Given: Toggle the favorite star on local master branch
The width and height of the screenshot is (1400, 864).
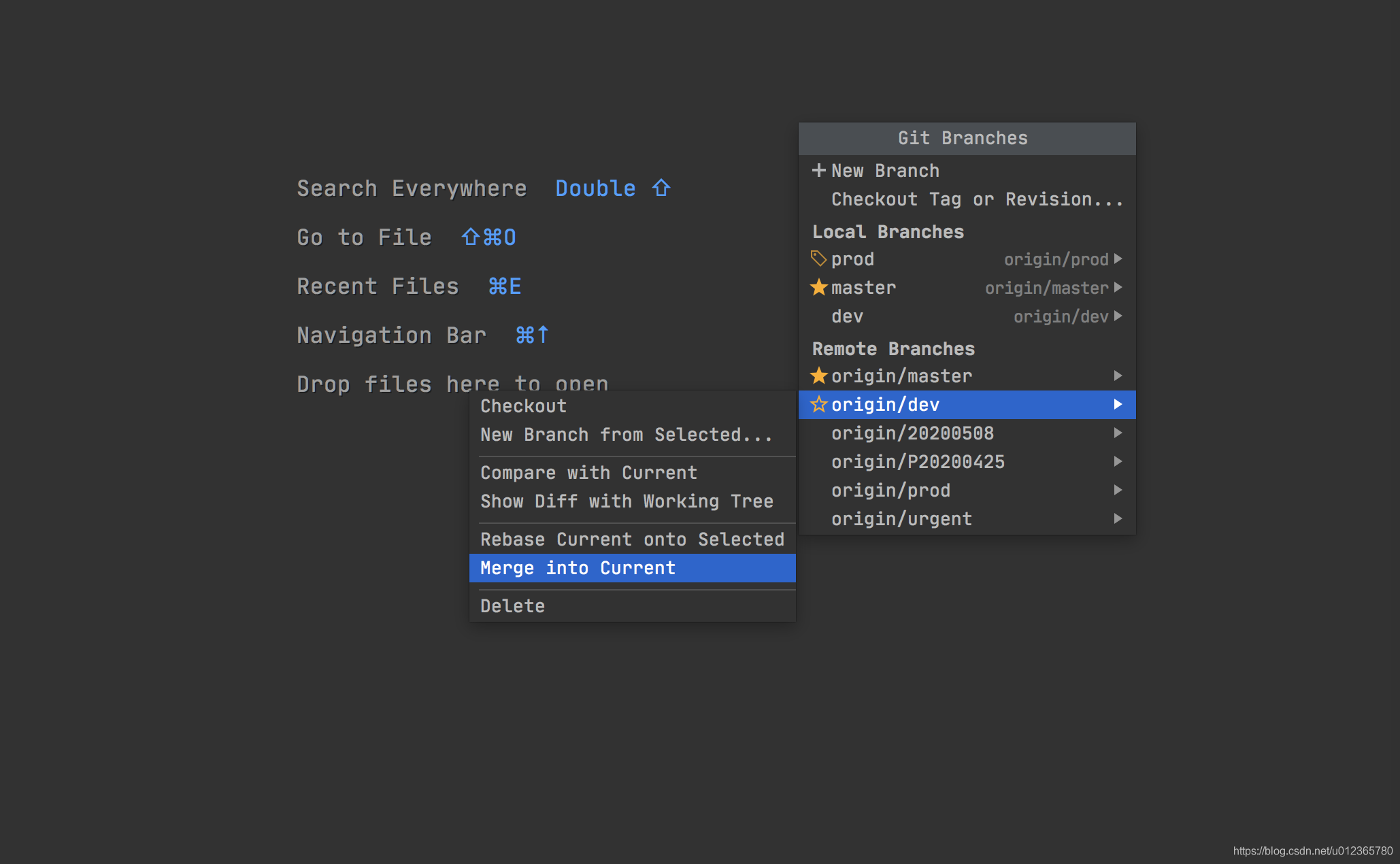Looking at the screenshot, I should (818, 288).
